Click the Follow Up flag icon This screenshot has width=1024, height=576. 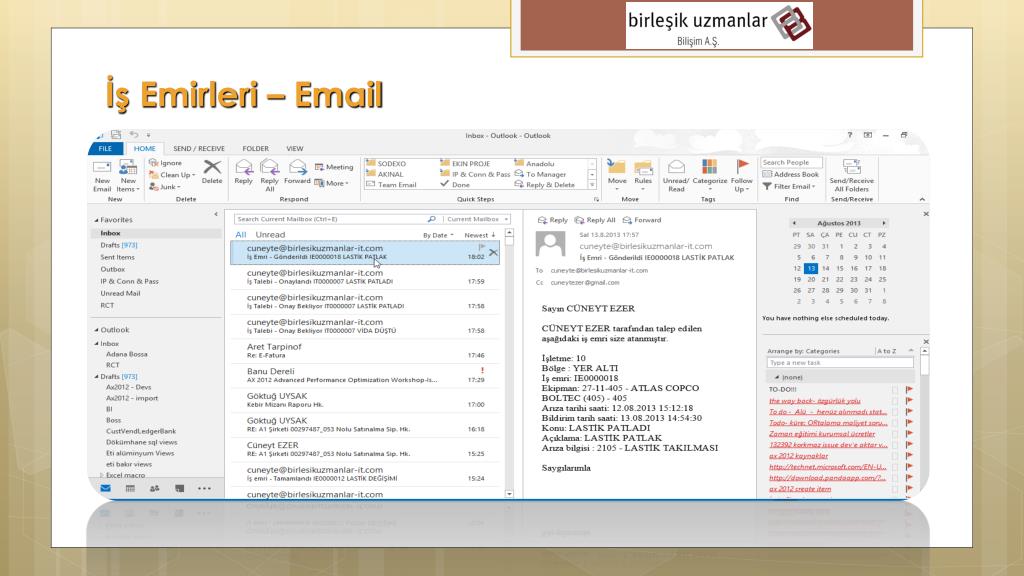coord(742,167)
